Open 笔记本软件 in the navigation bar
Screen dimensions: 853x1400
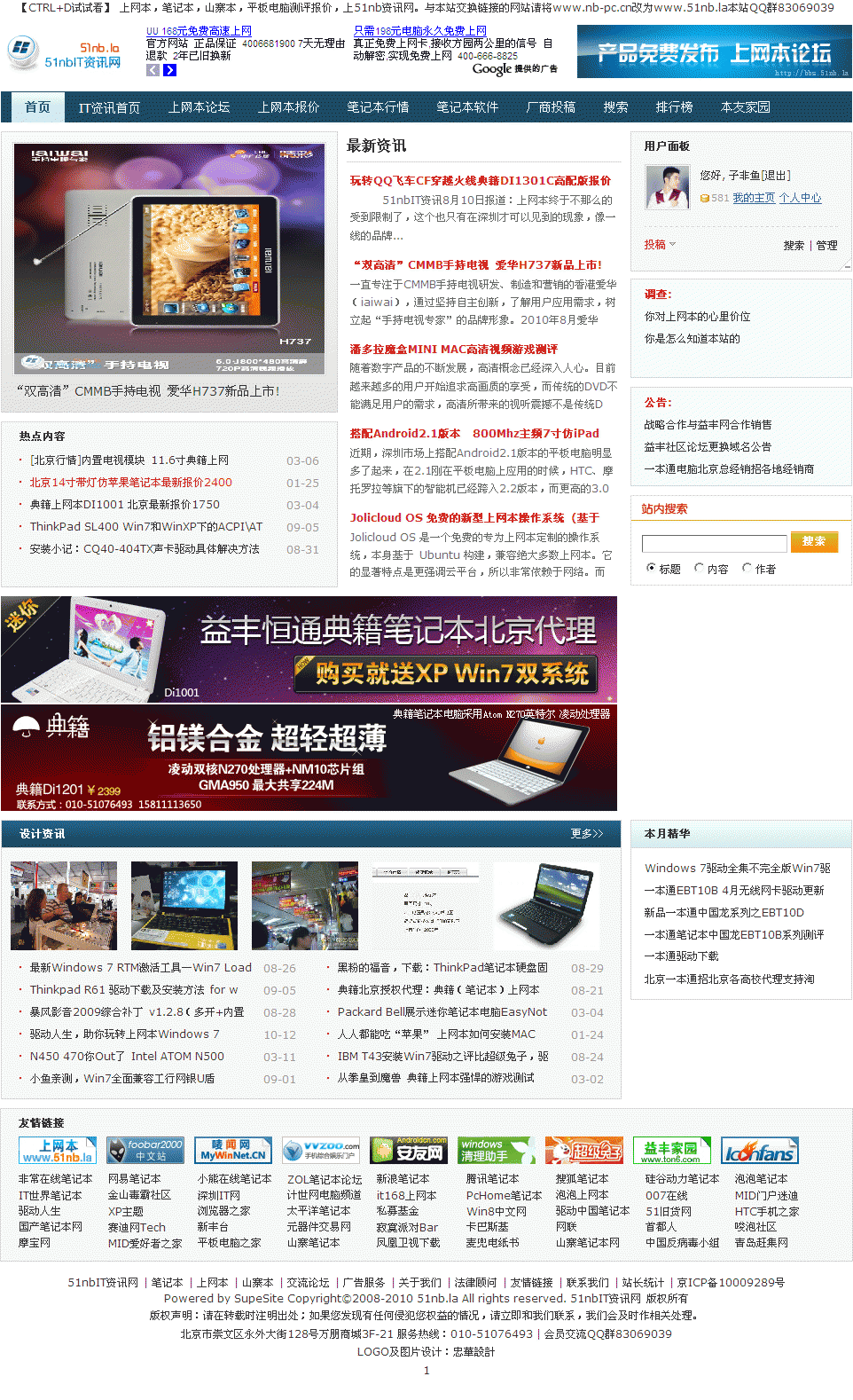point(467,107)
